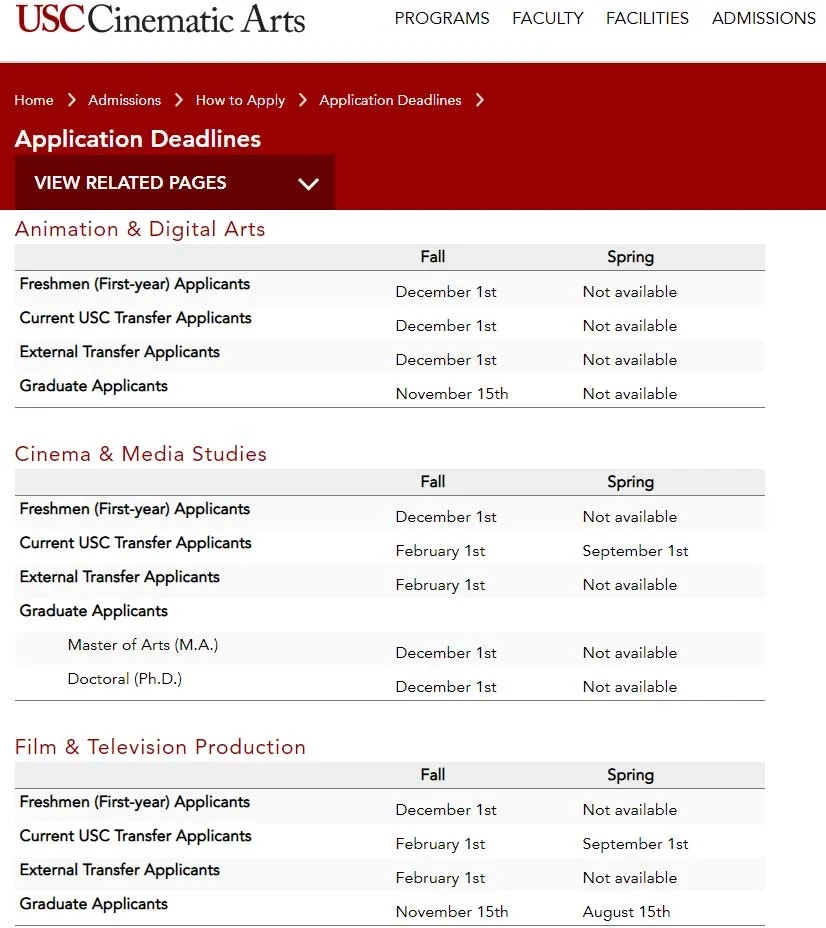Click Current USC Transfer Applicants in Animation table
This screenshot has height=928, width=826.
[x=135, y=318]
